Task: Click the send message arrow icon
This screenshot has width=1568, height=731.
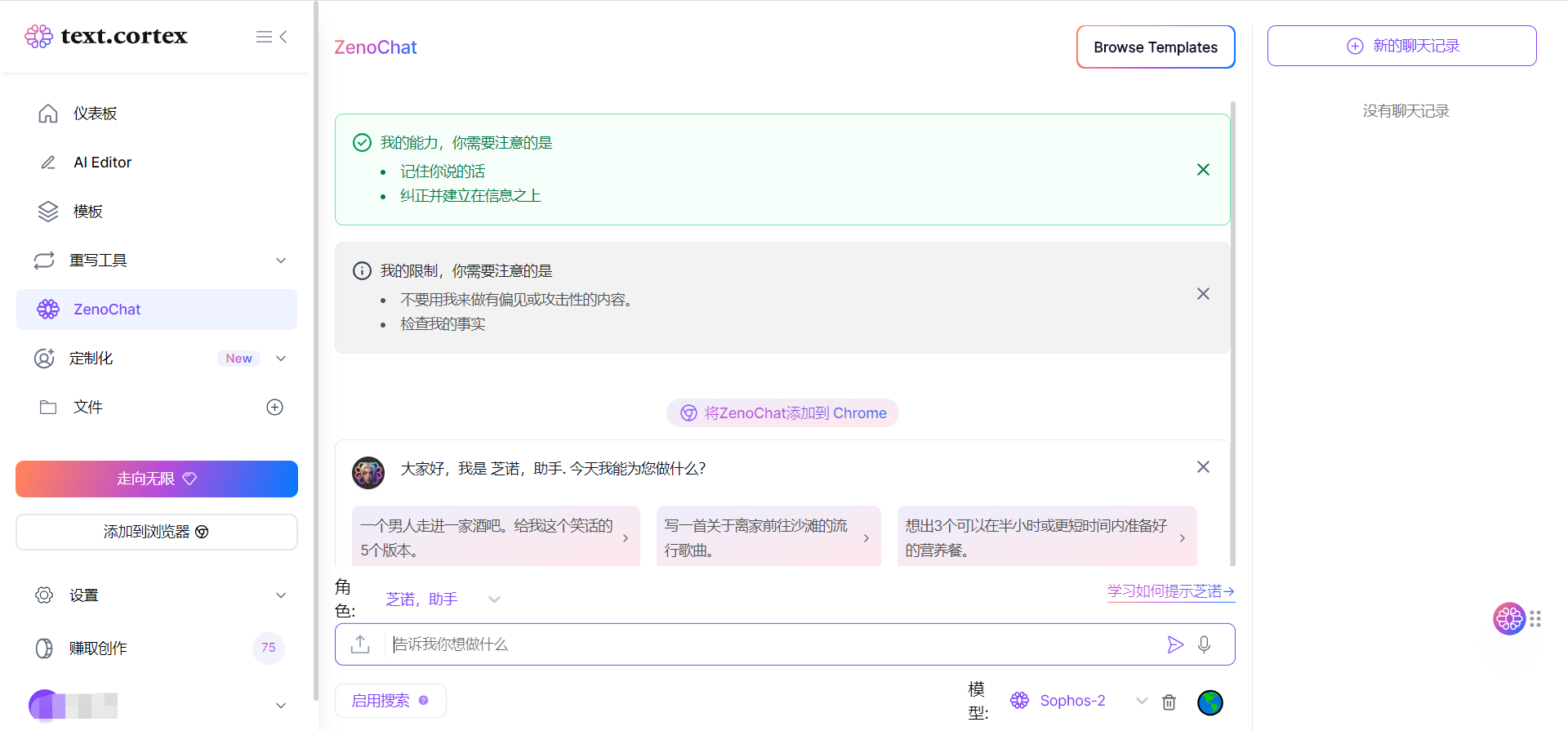Action: pyautogui.click(x=1175, y=644)
